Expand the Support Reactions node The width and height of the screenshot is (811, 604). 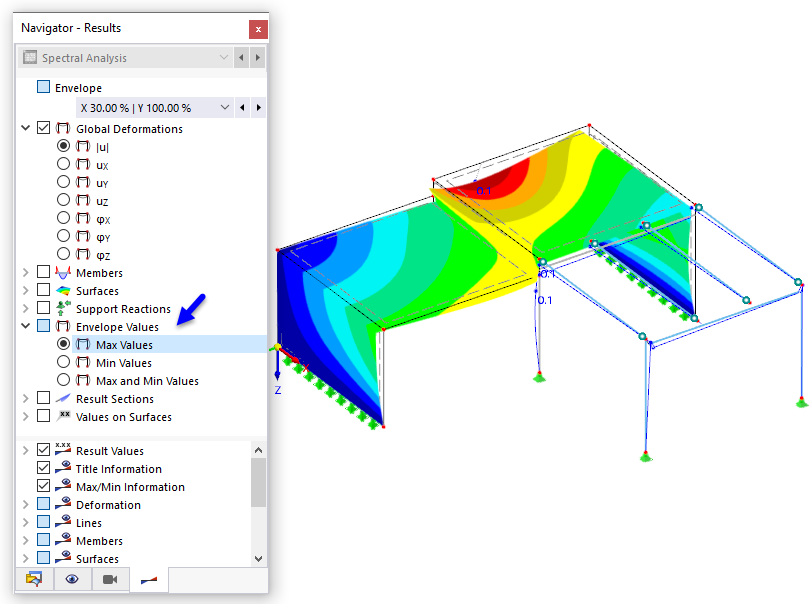[25, 308]
